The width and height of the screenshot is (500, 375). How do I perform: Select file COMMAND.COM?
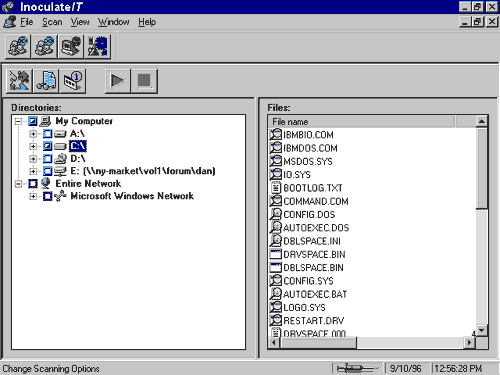coord(316,201)
